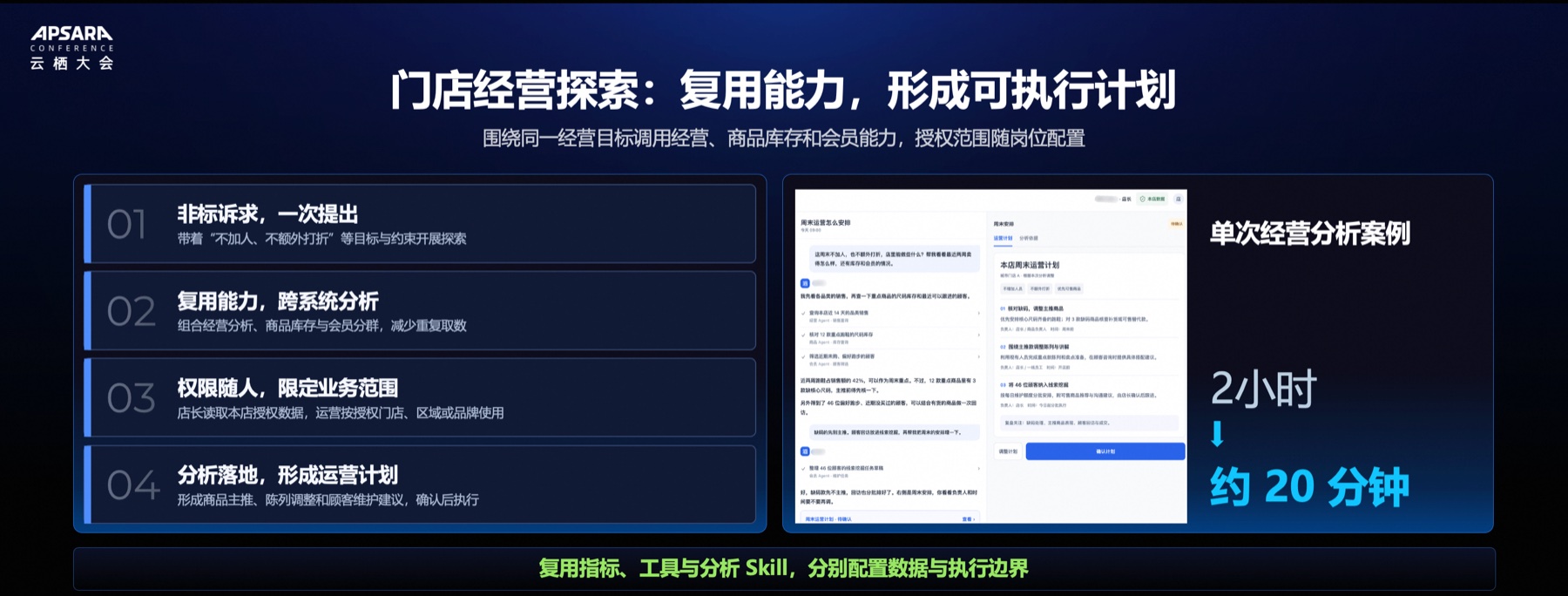Click the 店 avatar icon top right
1568x596 pixels.
coord(1179,199)
